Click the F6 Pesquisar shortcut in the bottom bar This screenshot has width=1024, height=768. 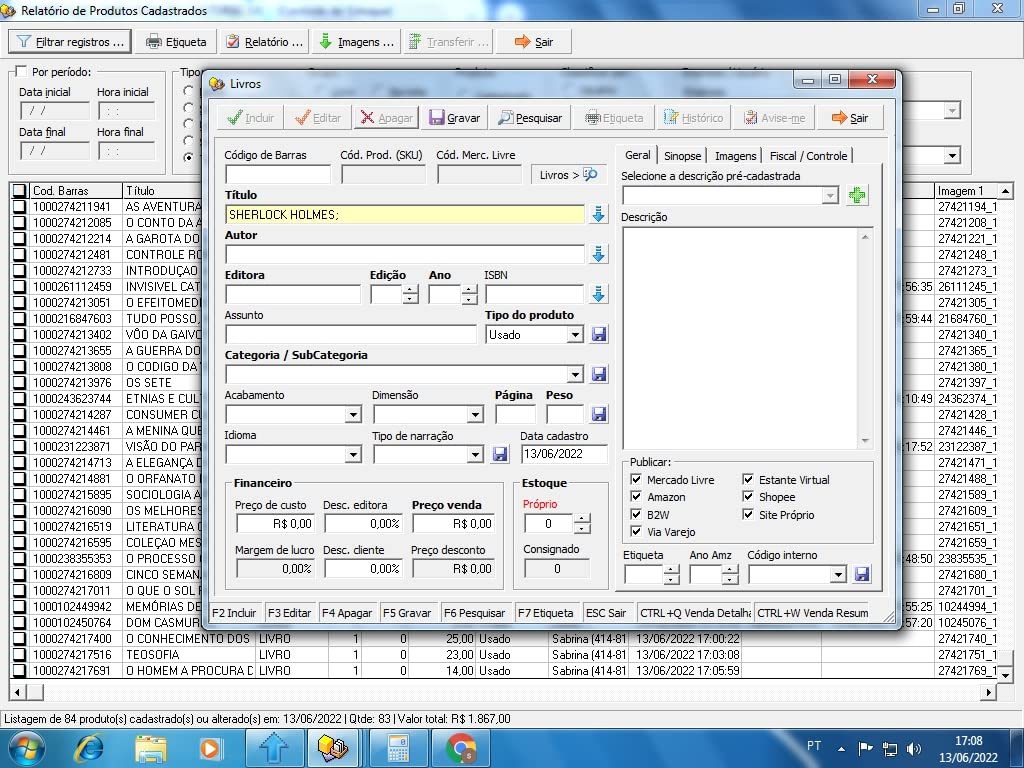(475, 613)
